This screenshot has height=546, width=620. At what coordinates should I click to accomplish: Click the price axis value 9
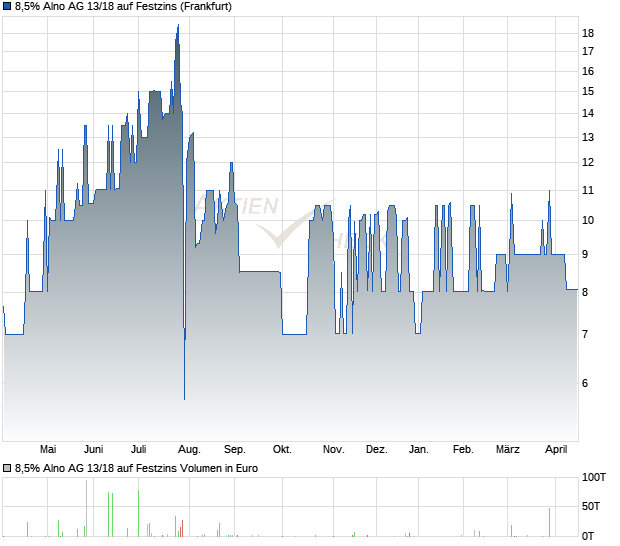click(585, 254)
